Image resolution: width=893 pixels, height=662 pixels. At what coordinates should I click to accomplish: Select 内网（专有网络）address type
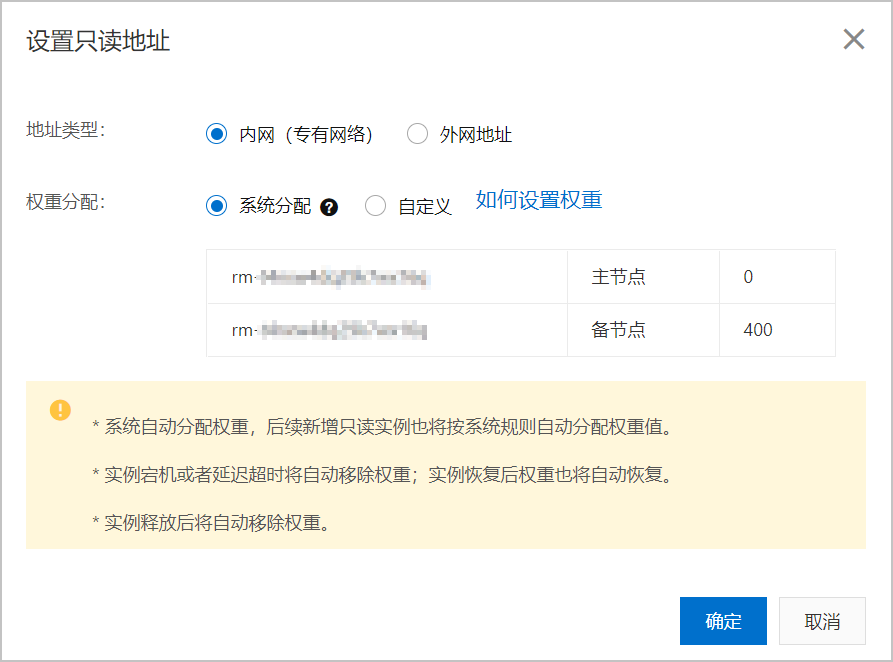[216, 134]
